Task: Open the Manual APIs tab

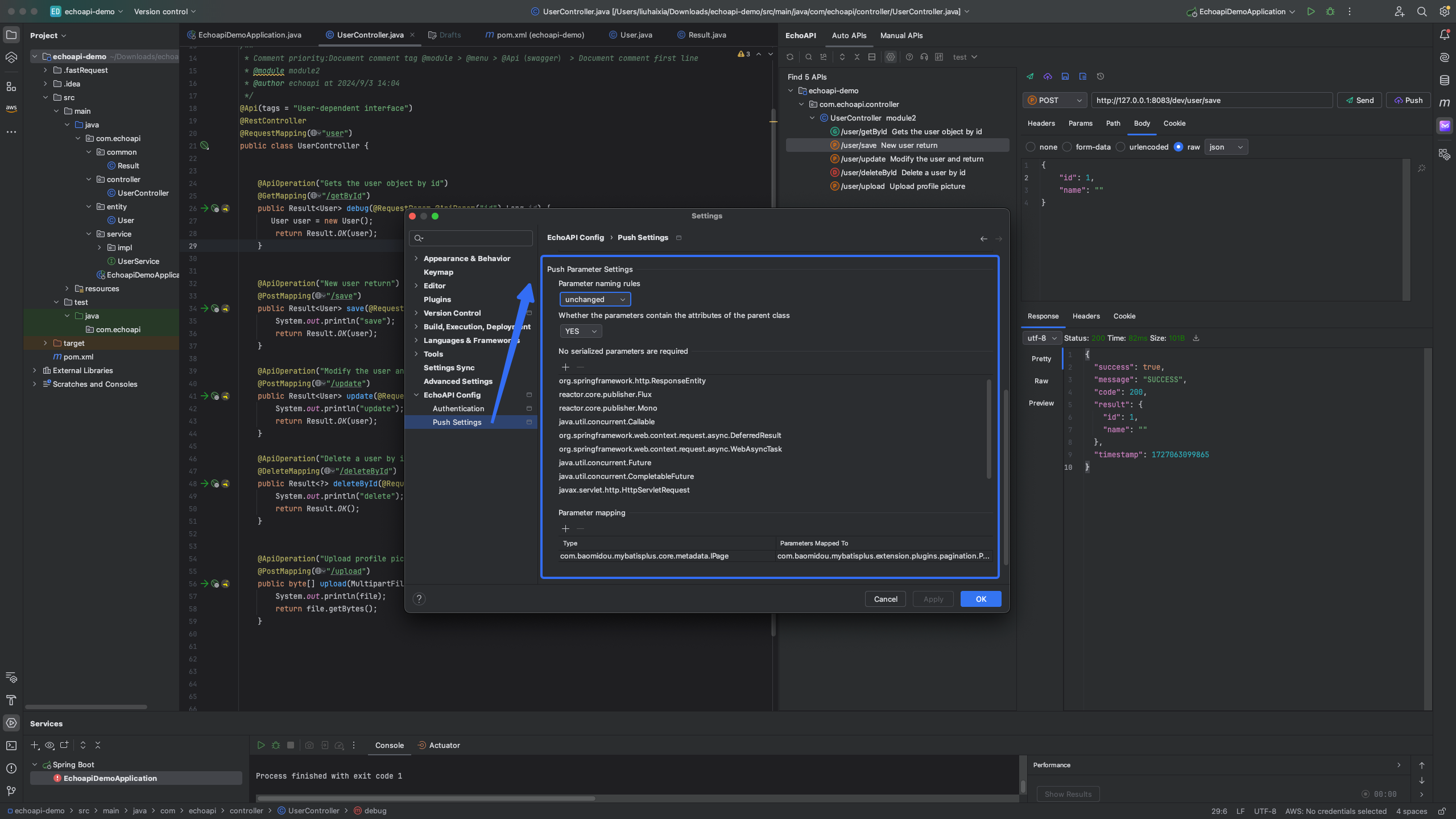Action: point(901,35)
